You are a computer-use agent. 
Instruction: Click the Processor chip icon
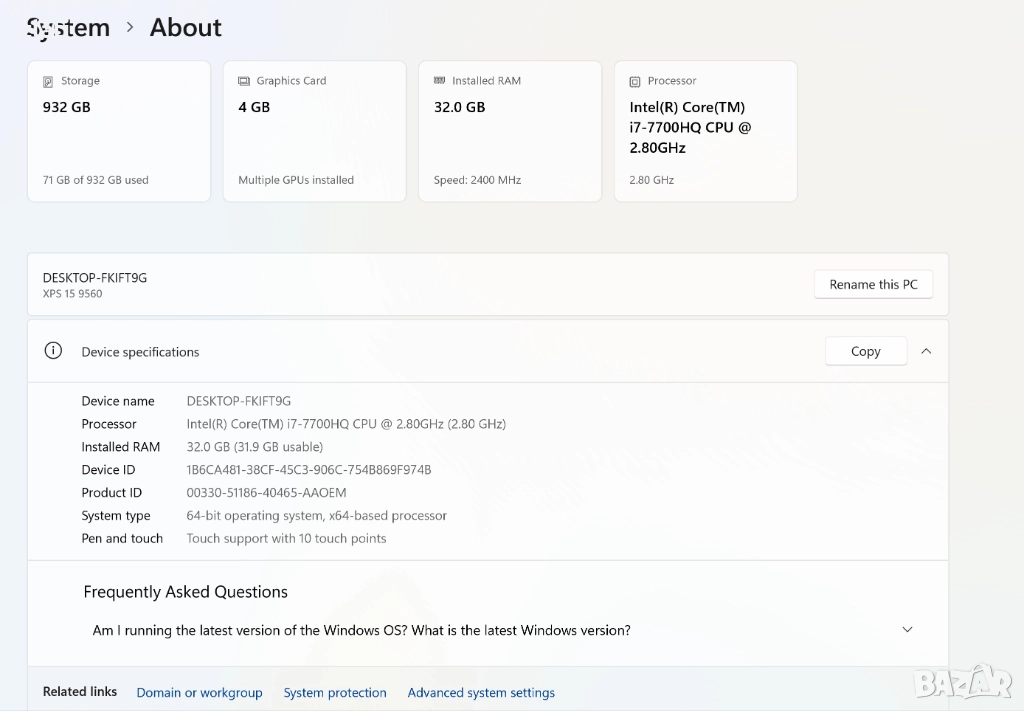[635, 81]
